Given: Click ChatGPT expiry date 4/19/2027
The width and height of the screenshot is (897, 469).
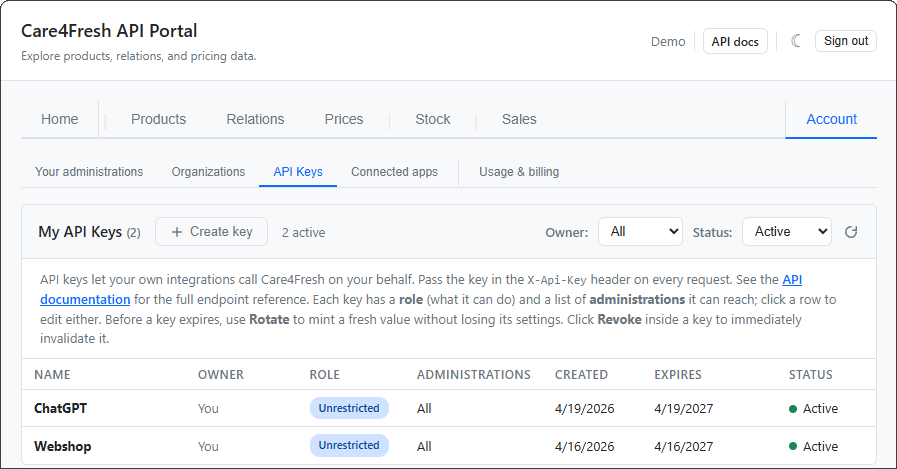Looking at the screenshot, I should pyautogui.click(x=684, y=408).
